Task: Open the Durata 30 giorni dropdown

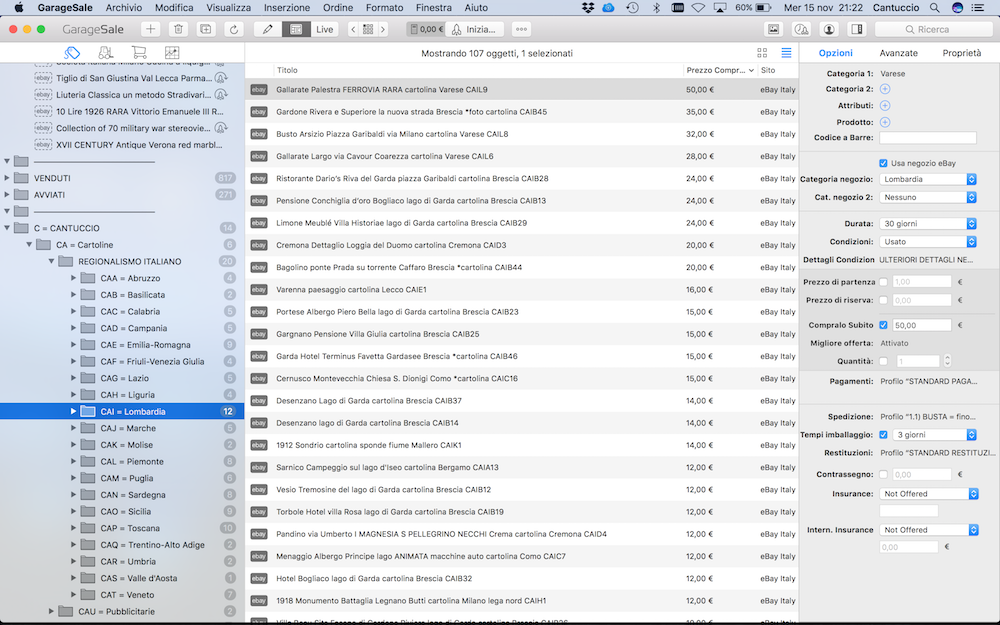Action: coord(928,224)
